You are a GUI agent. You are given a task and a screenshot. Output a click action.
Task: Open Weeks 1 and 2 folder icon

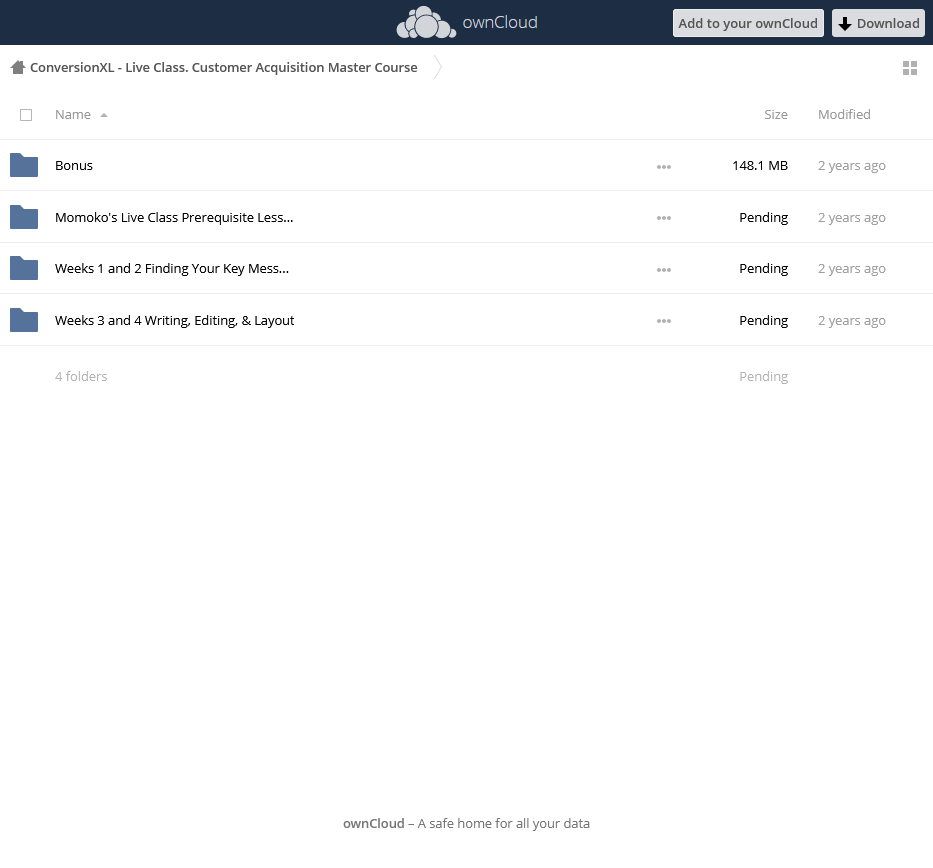[x=24, y=268]
